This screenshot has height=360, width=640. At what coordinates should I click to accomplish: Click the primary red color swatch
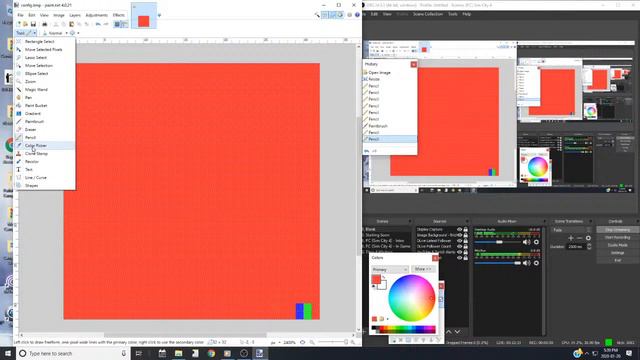(x=376, y=279)
